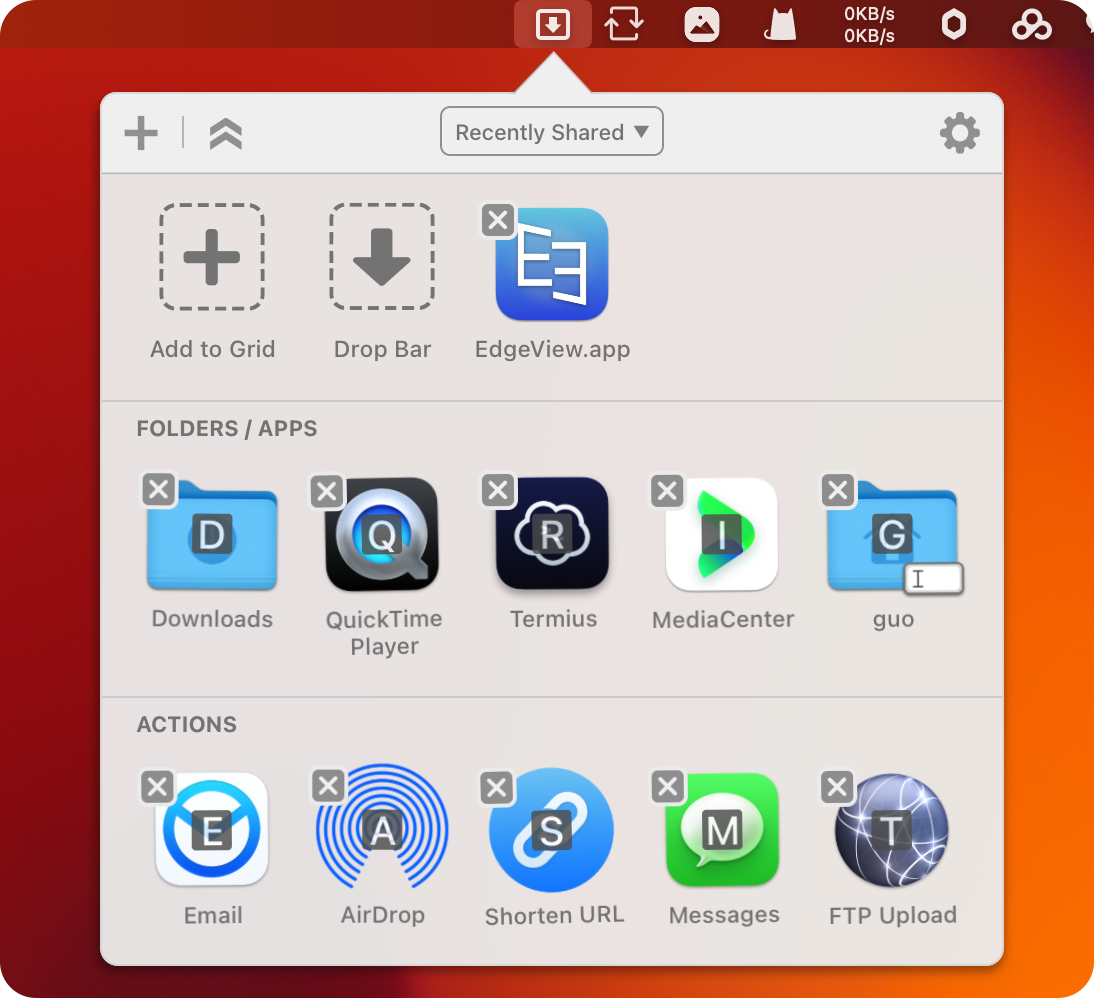Viewport: 1094px width, 998px height.
Task: Remove MediaCenter with its X button
Action: pyautogui.click(x=668, y=491)
